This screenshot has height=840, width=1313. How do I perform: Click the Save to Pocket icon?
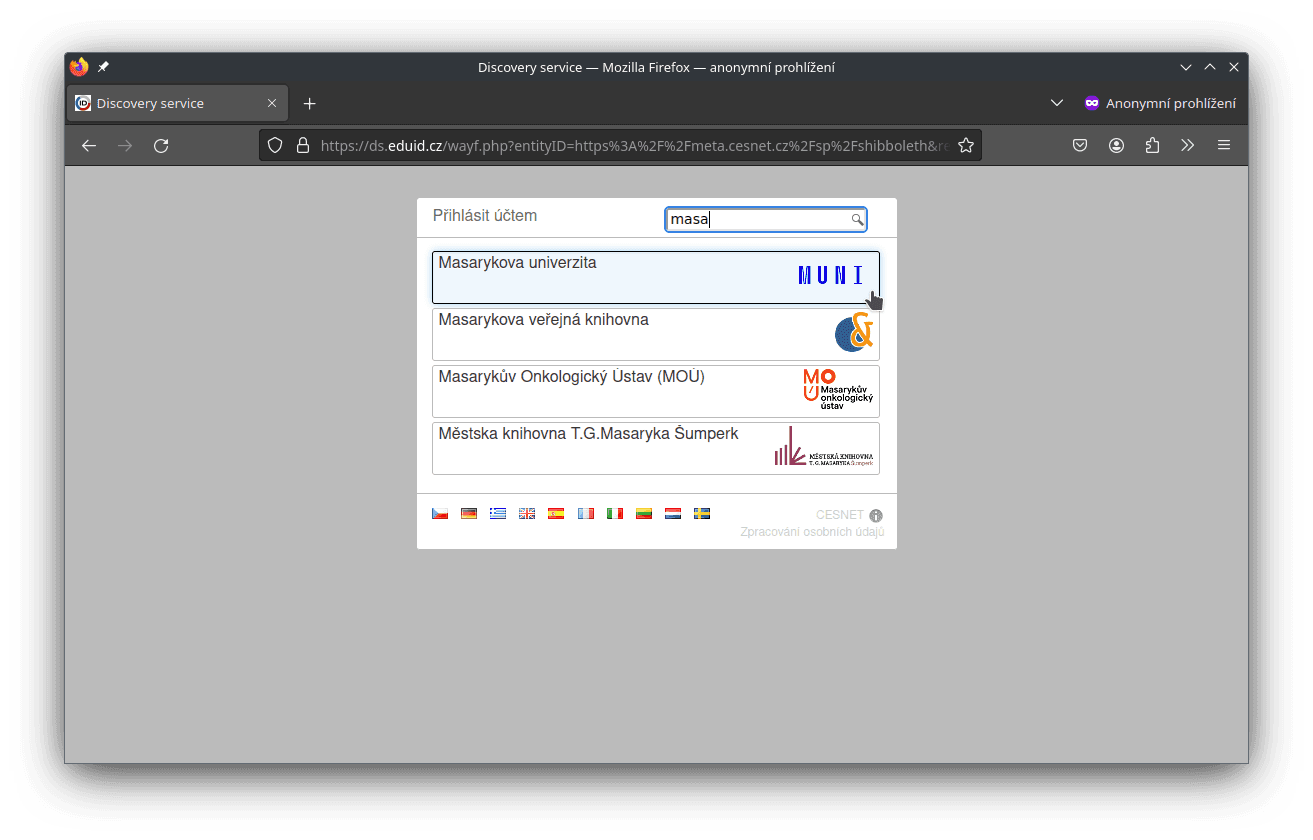(x=1080, y=146)
